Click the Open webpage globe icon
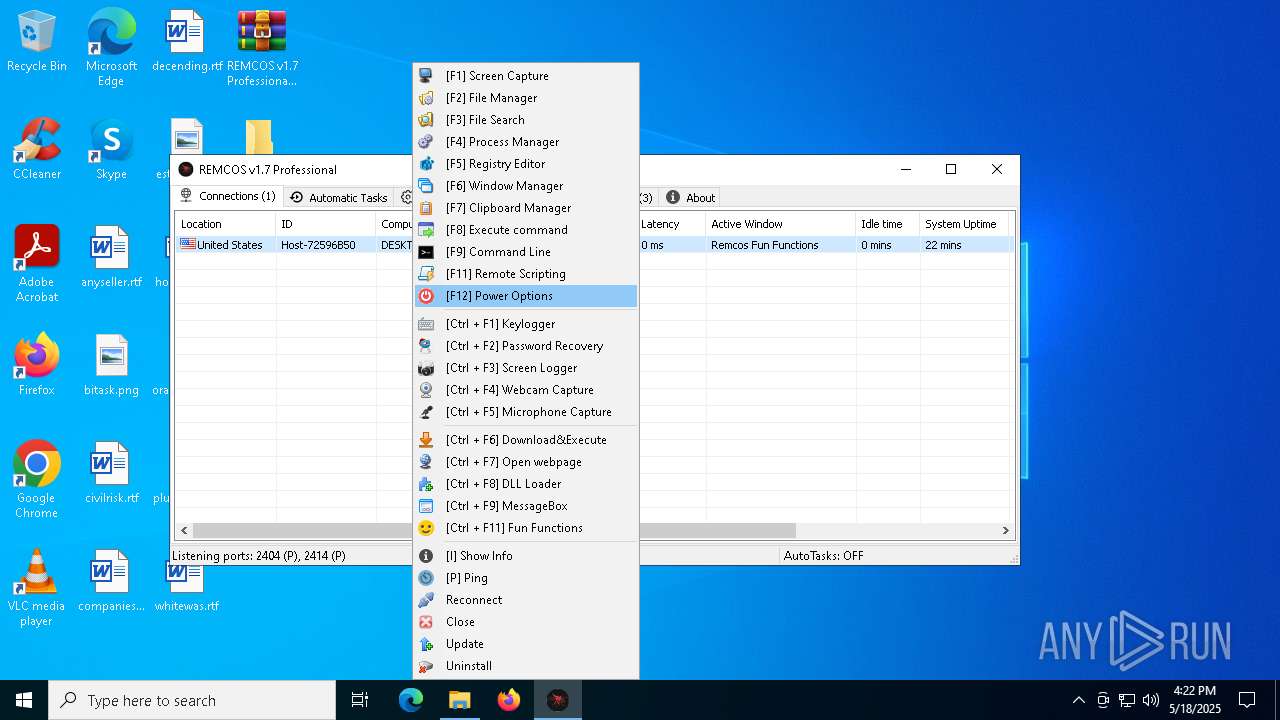 (426, 462)
